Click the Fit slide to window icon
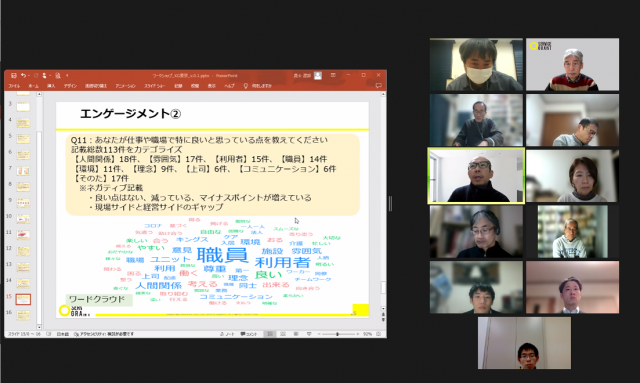640x383 pixels. [378, 334]
